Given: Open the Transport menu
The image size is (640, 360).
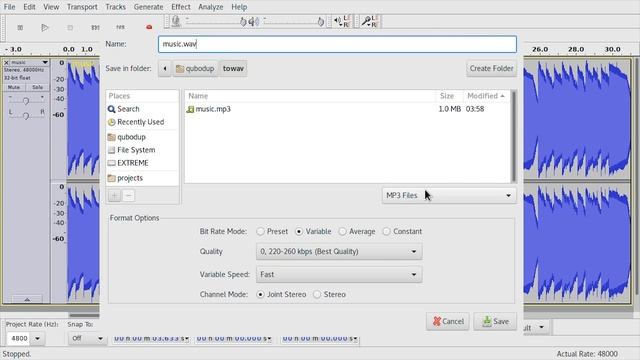Looking at the screenshot, I should click(x=82, y=7).
